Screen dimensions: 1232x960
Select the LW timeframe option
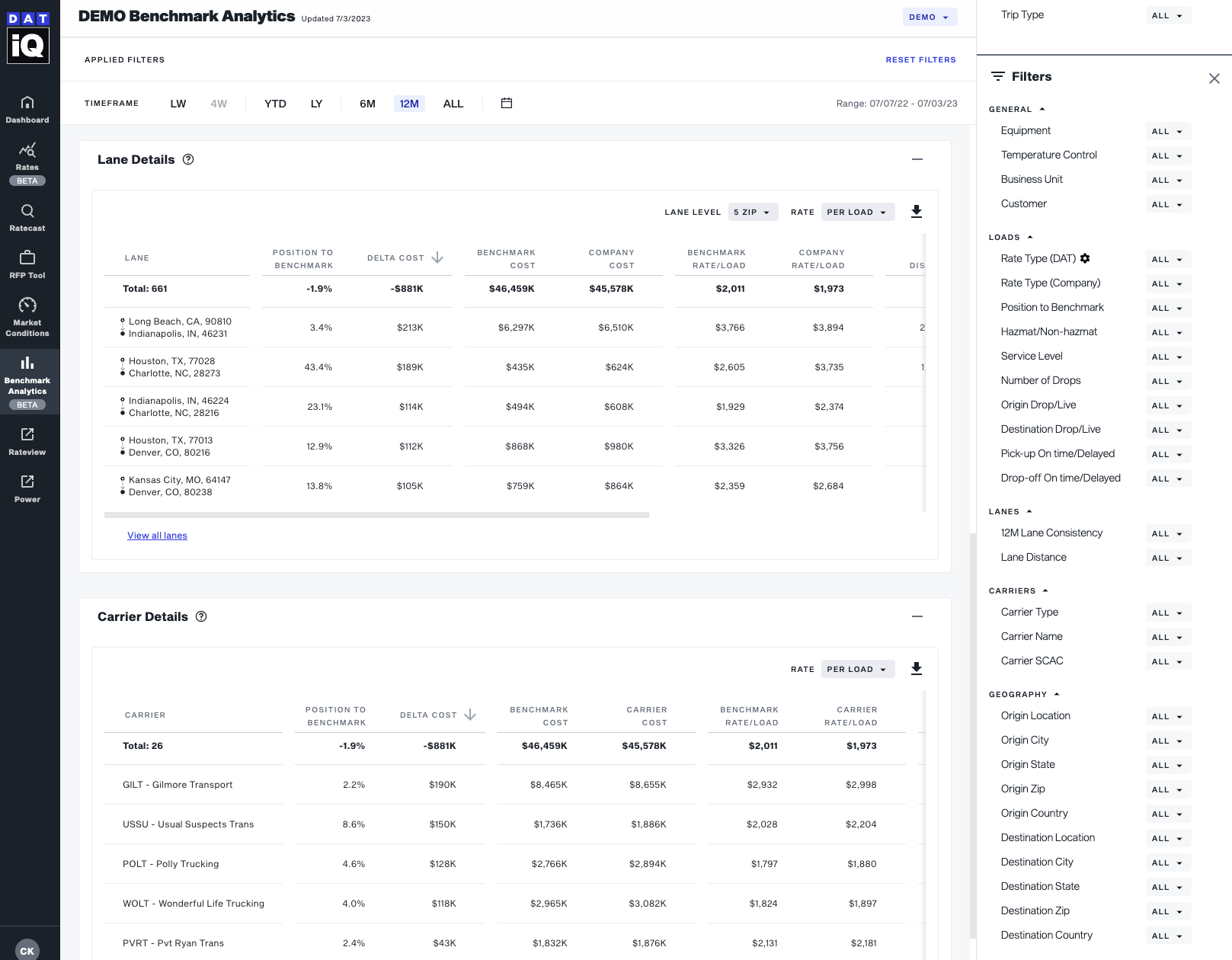click(178, 103)
